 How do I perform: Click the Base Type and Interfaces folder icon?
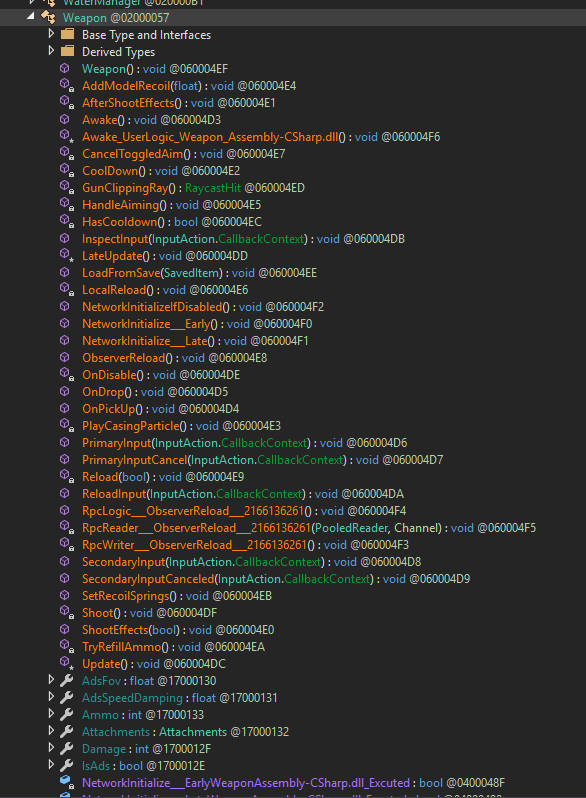67,35
